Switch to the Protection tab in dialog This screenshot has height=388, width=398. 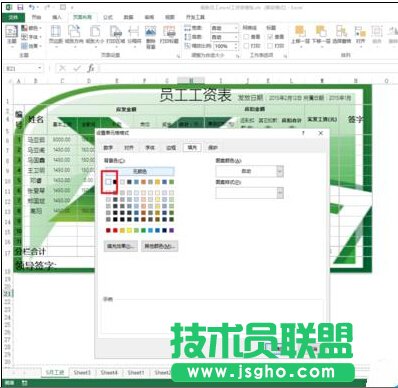tap(213, 147)
